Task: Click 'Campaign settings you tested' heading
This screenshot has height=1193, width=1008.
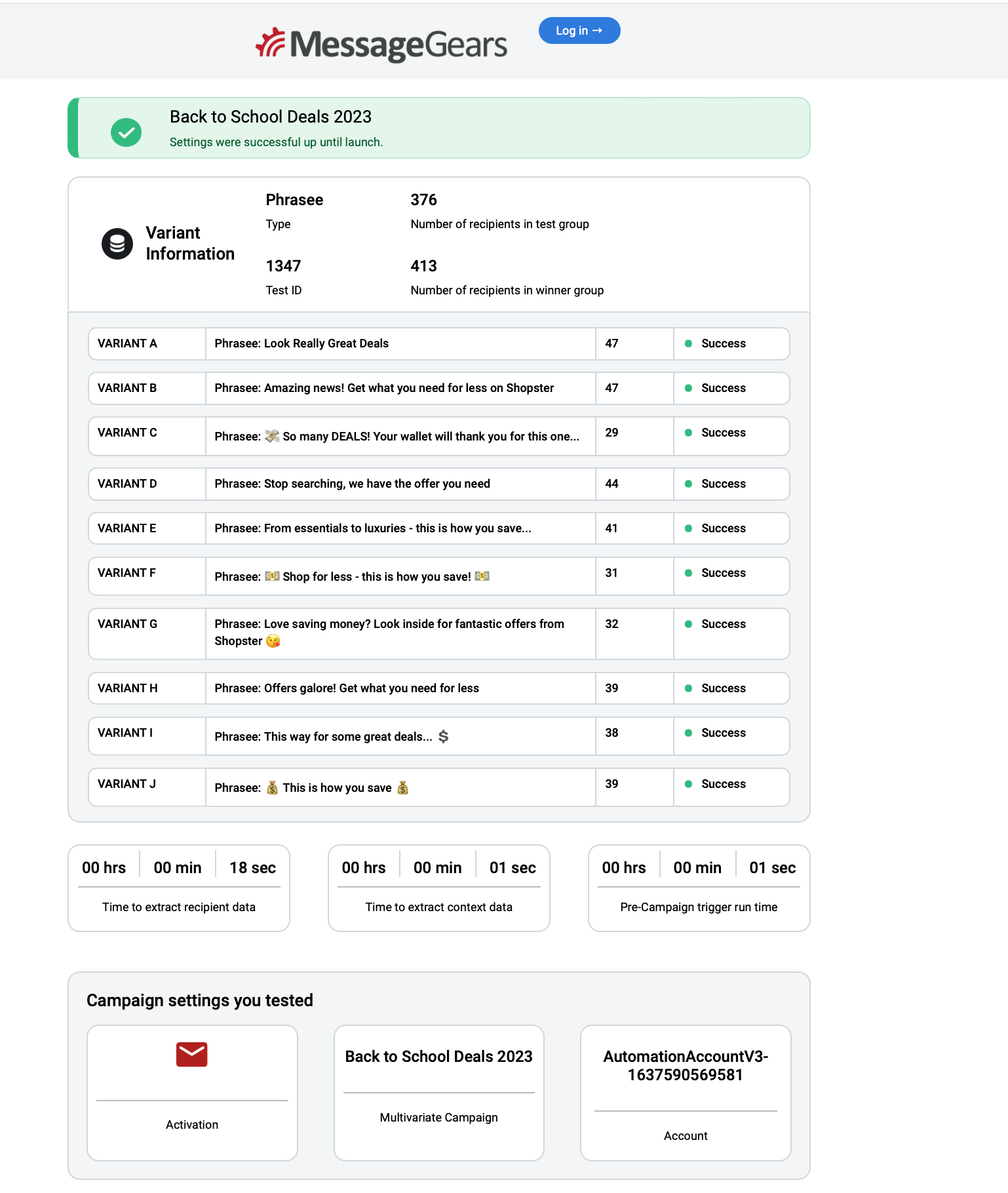Action: [x=200, y=1000]
